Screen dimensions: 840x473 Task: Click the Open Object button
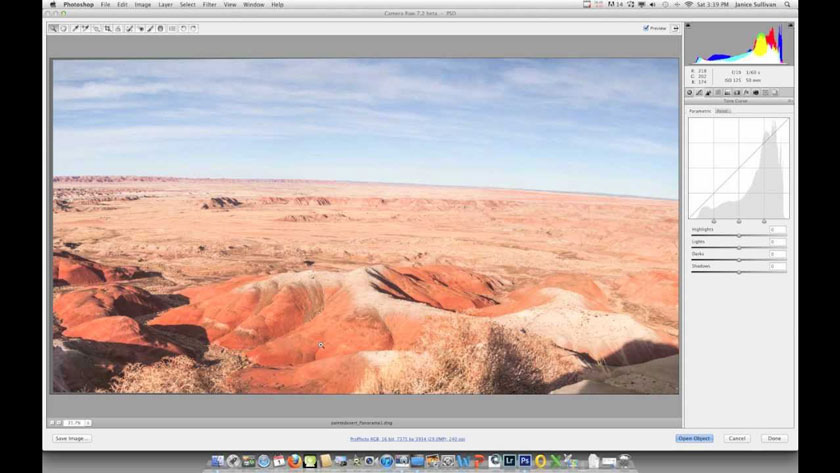[694, 438]
